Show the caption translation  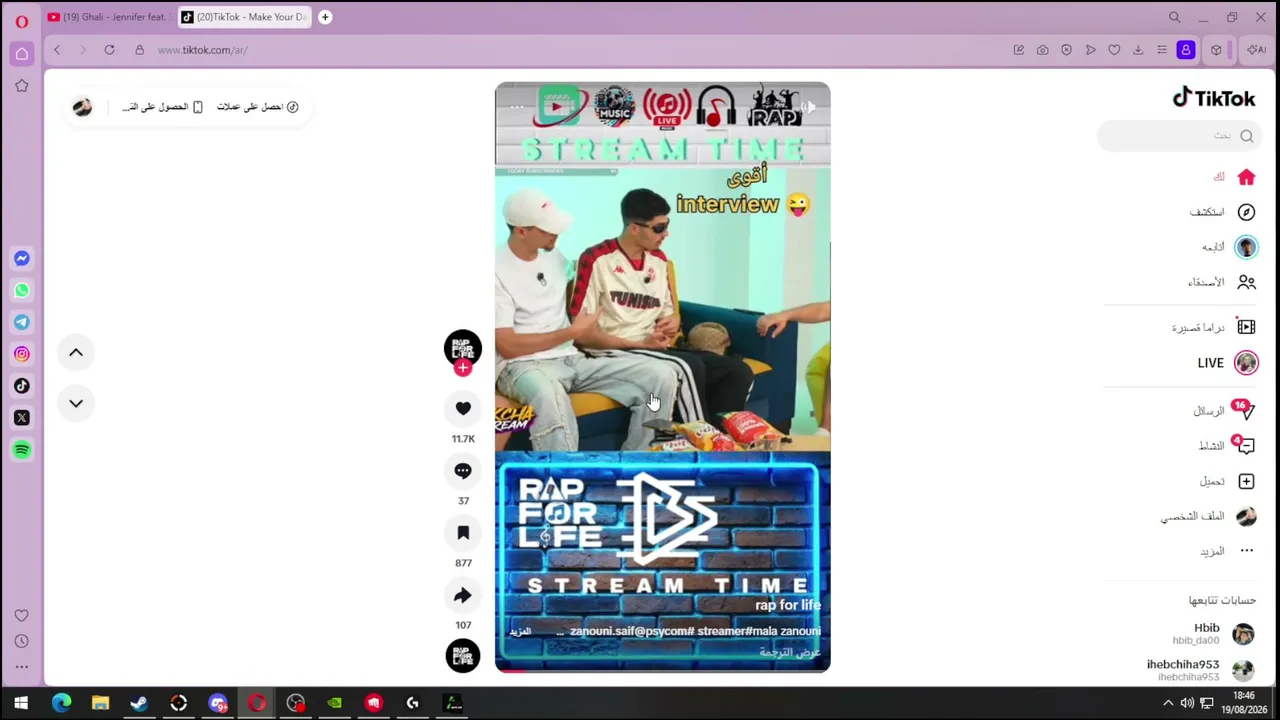click(x=790, y=653)
